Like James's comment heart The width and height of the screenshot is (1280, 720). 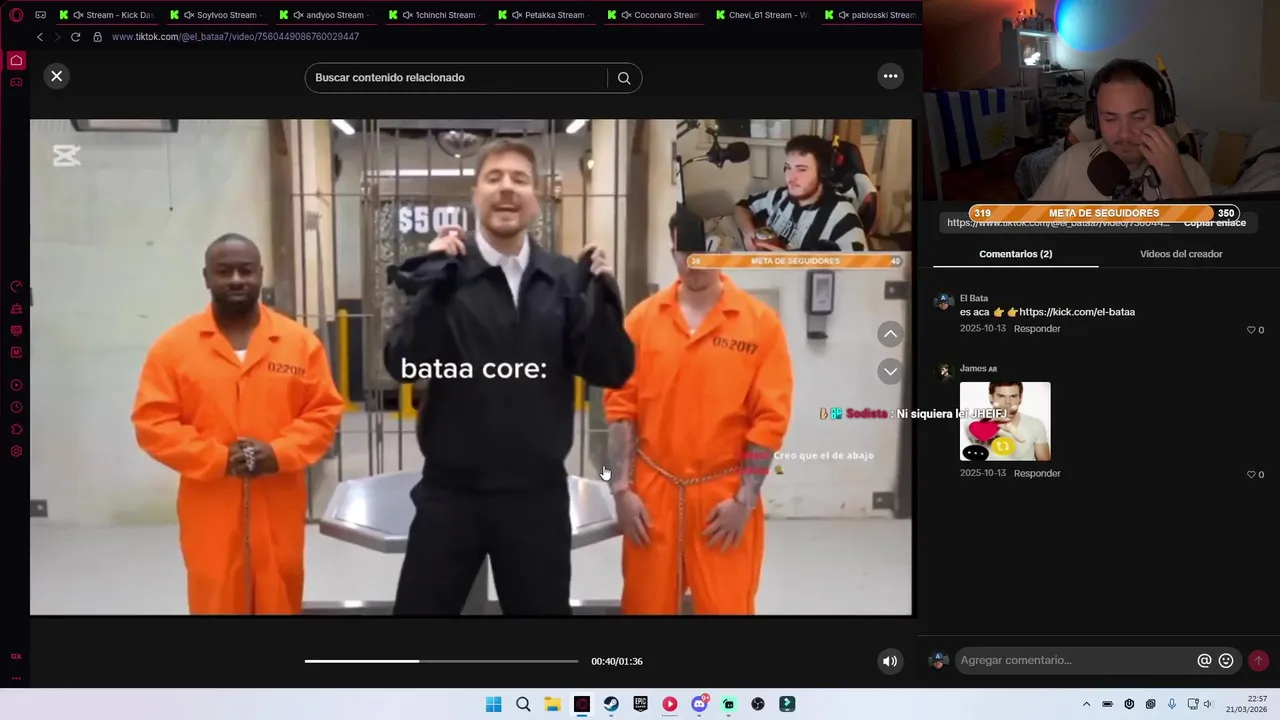[1251, 475]
